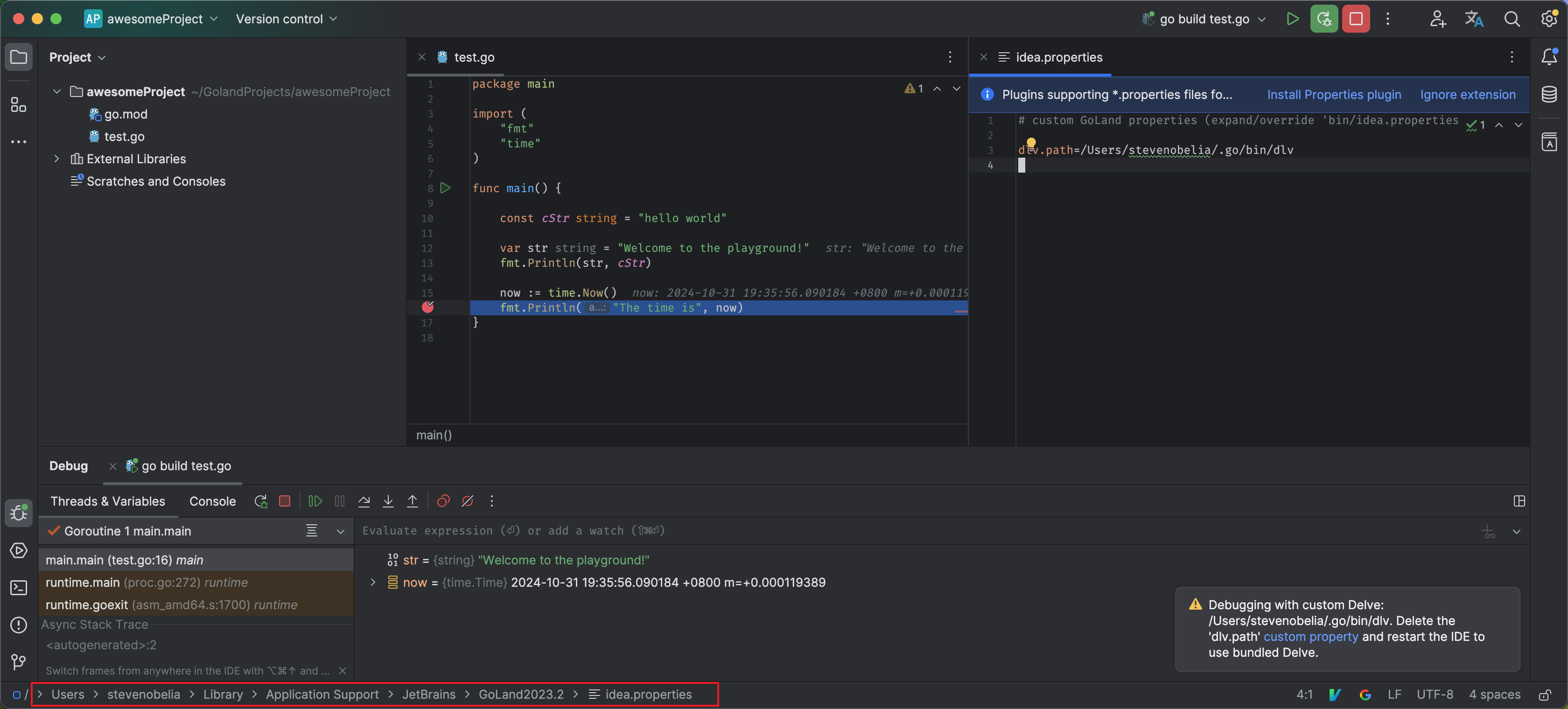Image resolution: width=1568 pixels, height=709 pixels.
Task: Click the Step Over debug icon
Action: 364,501
